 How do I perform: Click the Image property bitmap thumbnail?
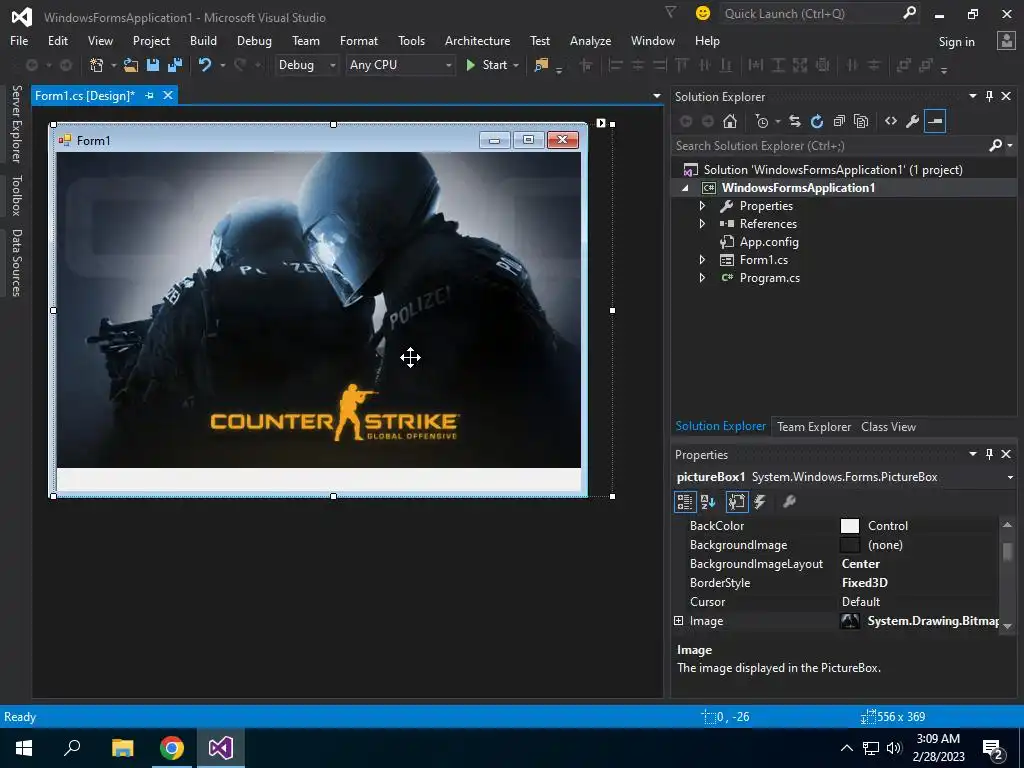pyautogui.click(x=850, y=621)
